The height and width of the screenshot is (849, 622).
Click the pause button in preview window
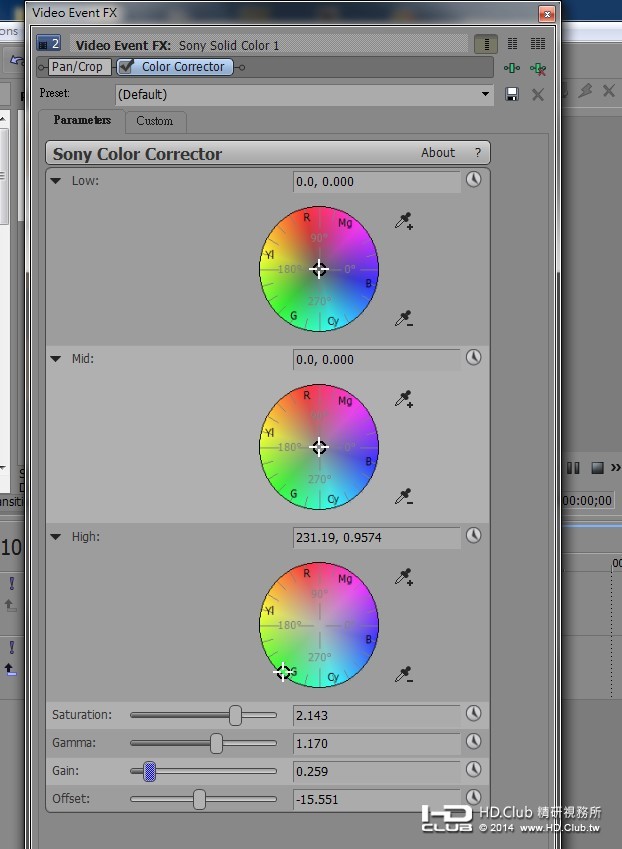coord(573,467)
